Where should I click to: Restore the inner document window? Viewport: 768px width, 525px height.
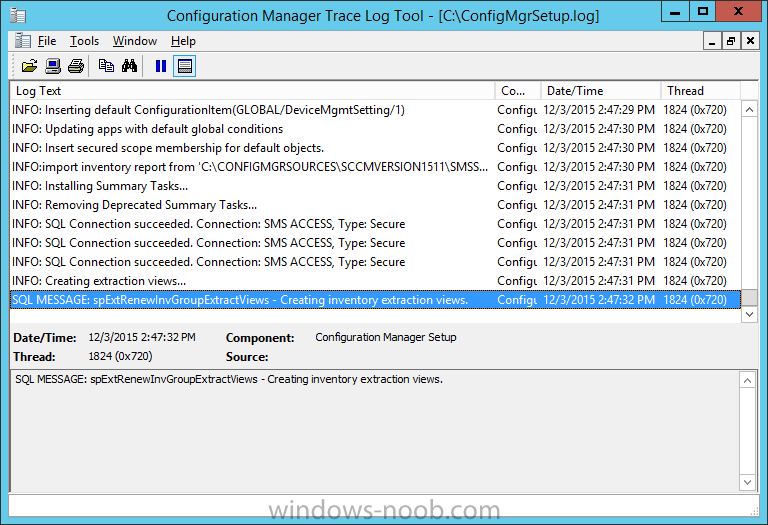[x=731, y=41]
